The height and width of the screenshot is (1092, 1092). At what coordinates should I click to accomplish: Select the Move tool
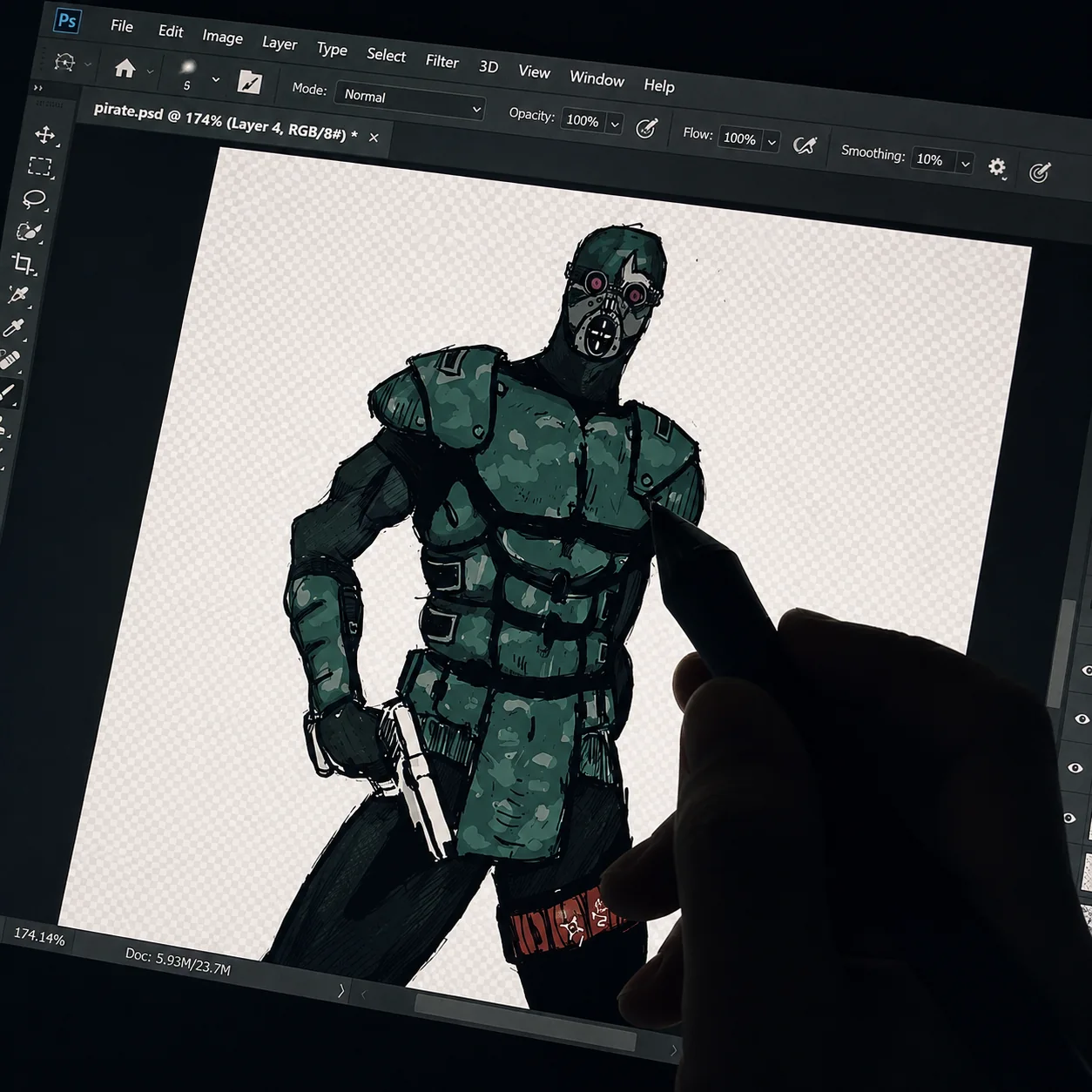pos(44,134)
